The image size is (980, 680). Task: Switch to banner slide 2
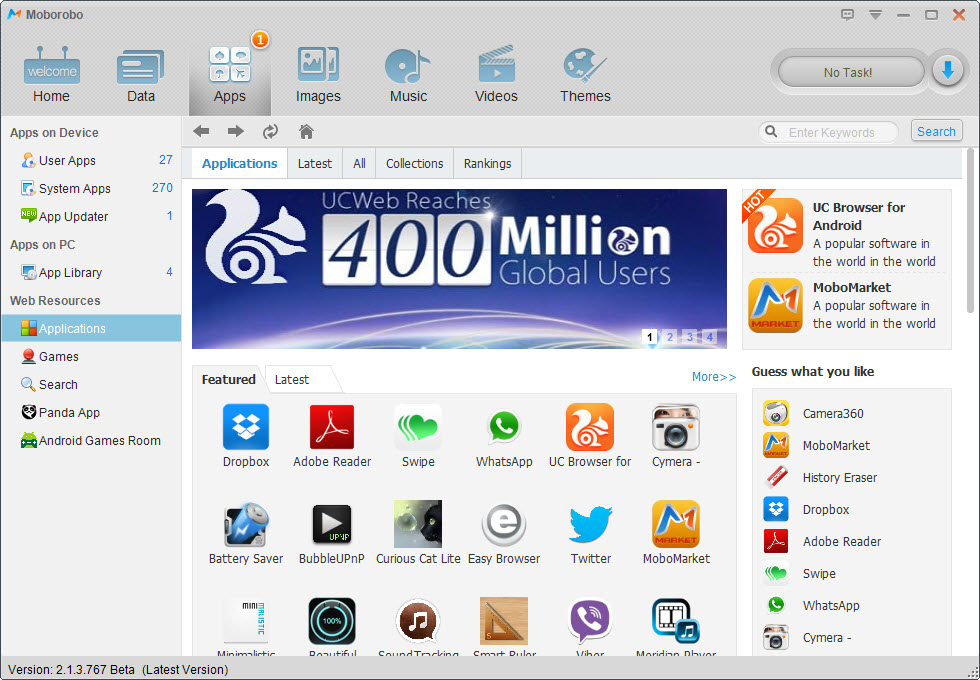click(670, 337)
